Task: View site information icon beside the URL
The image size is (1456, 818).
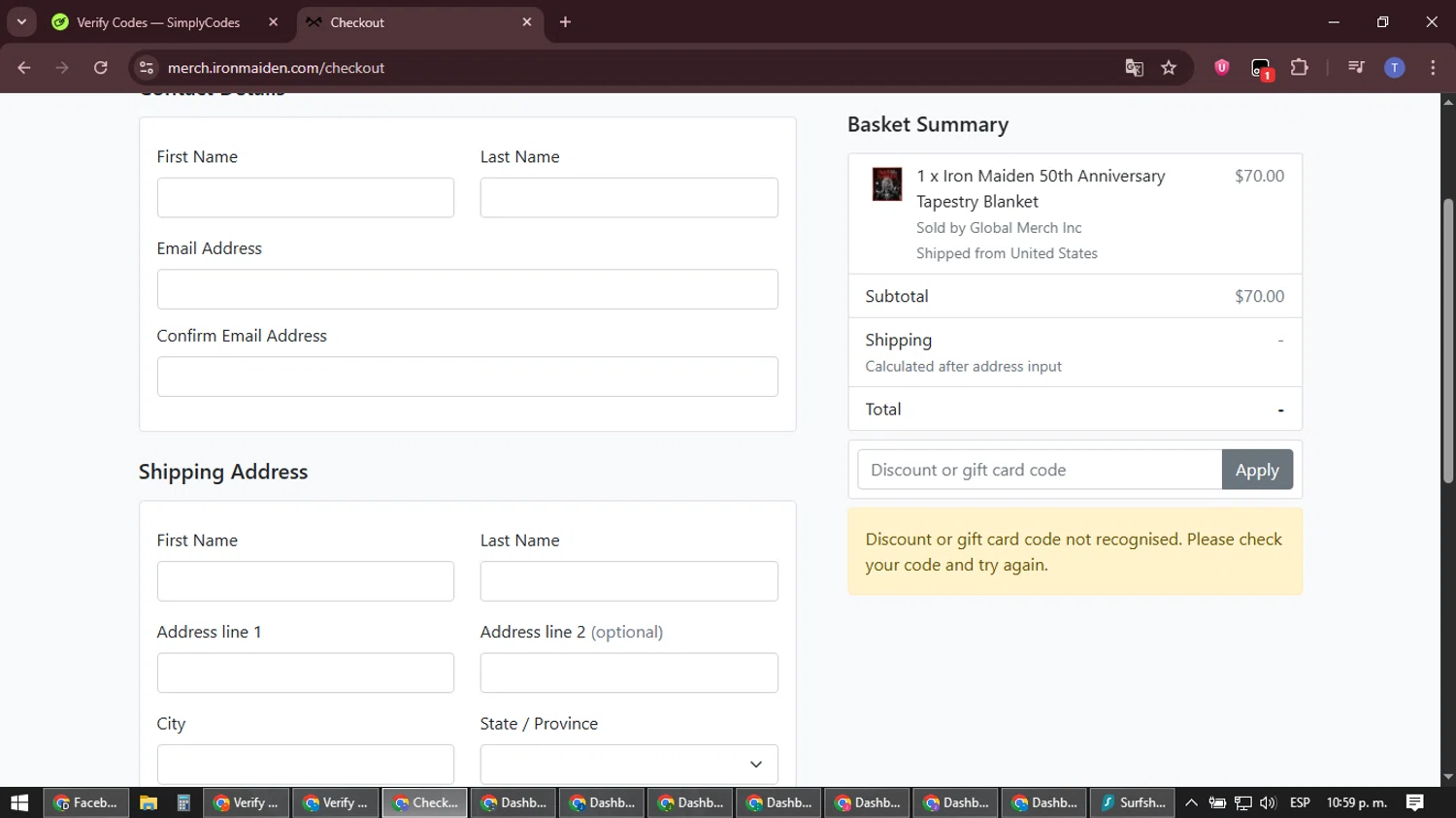Action: (147, 68)
